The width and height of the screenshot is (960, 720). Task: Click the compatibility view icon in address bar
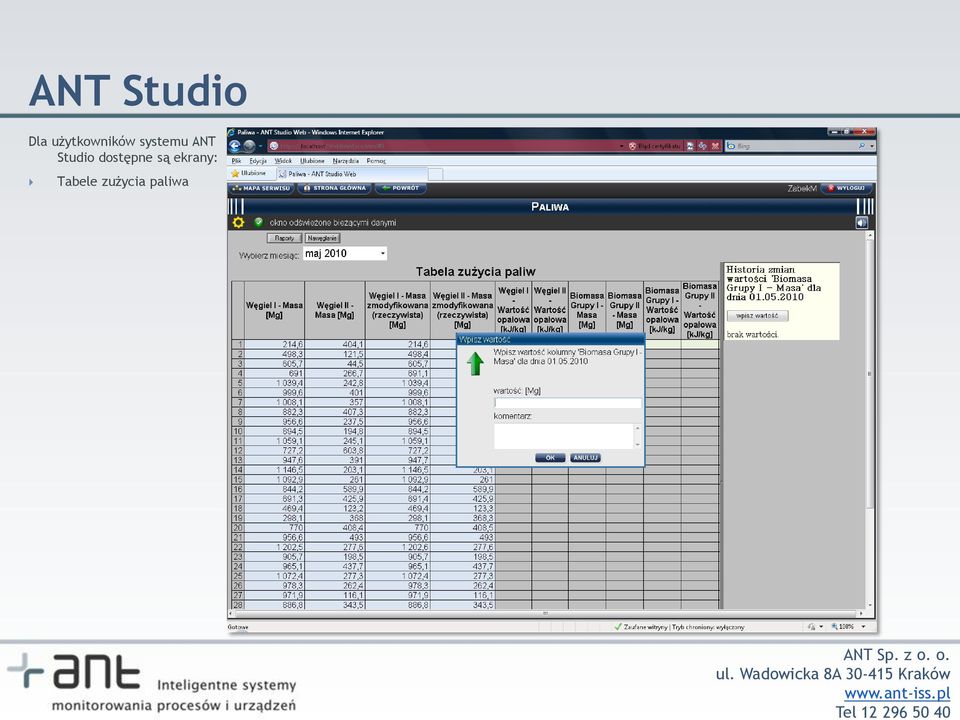691,146
